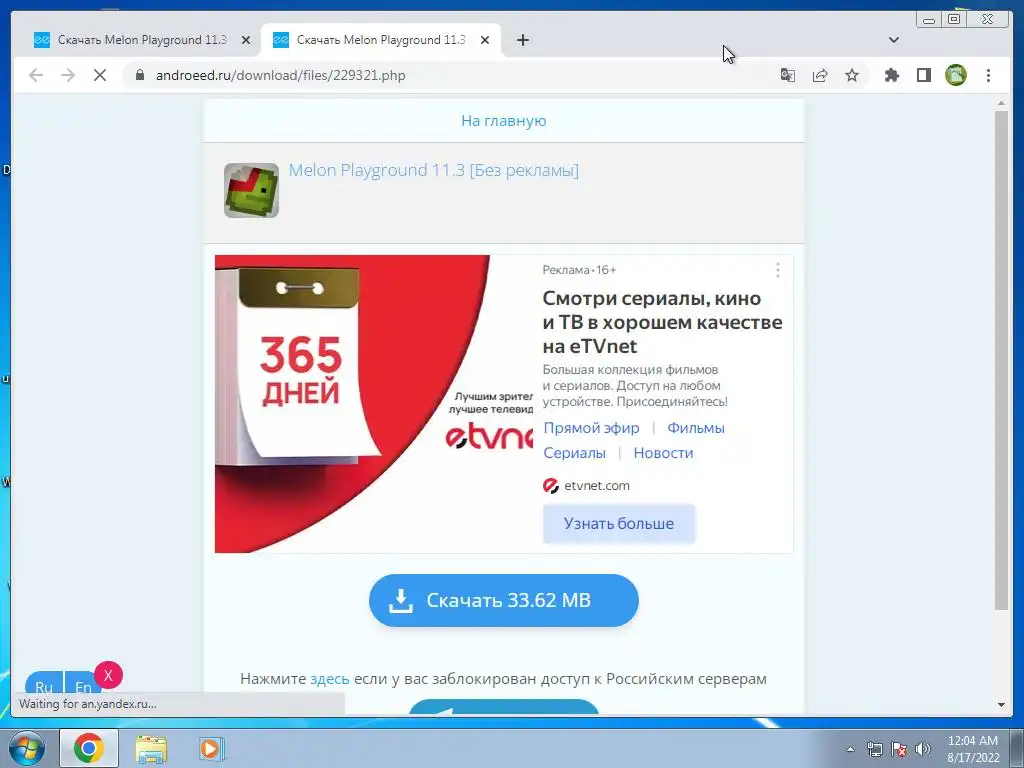Screen dimensions: 1024x768
Task: Dismiss language widget with pink X
Action: 108,675
